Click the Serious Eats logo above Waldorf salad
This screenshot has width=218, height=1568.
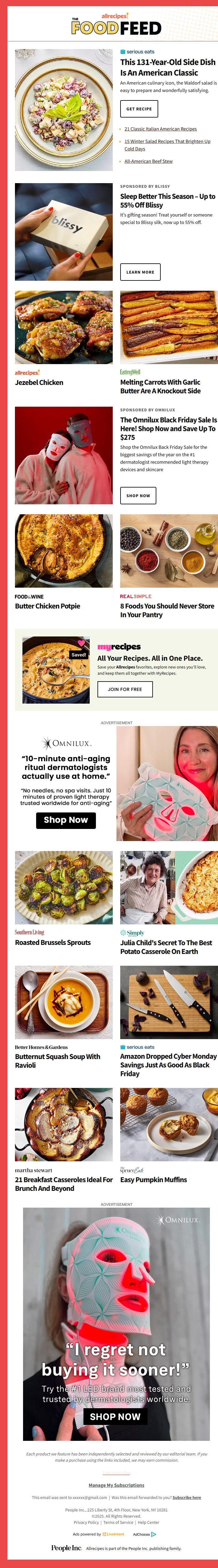tap(137, 52)
